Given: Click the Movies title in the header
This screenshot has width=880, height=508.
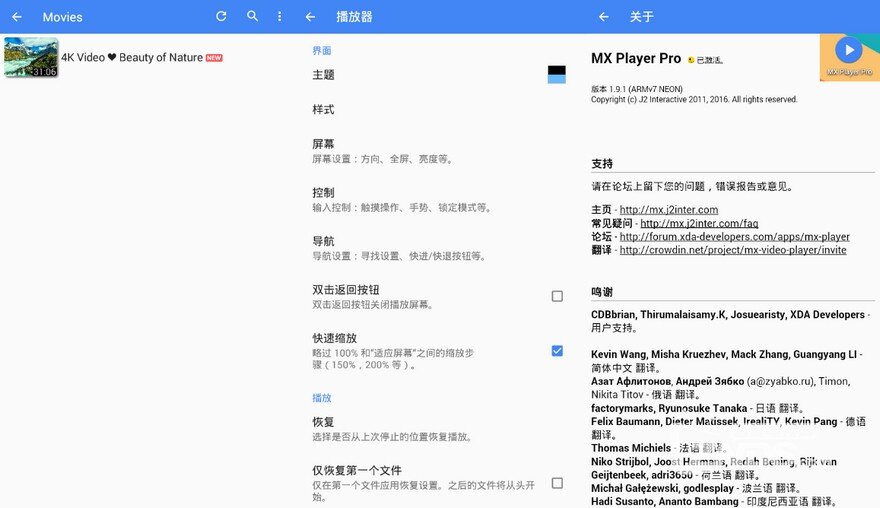Looking at the screenshot, I should (x=62, y=17).
